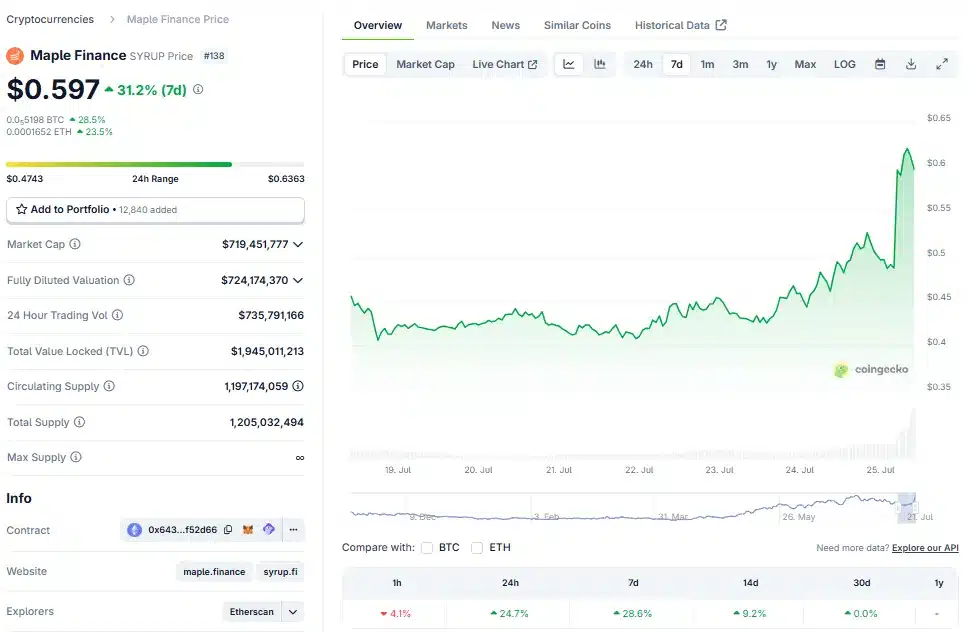Show Max Supply info icon
969x632 pixels.
pos(76,457)
